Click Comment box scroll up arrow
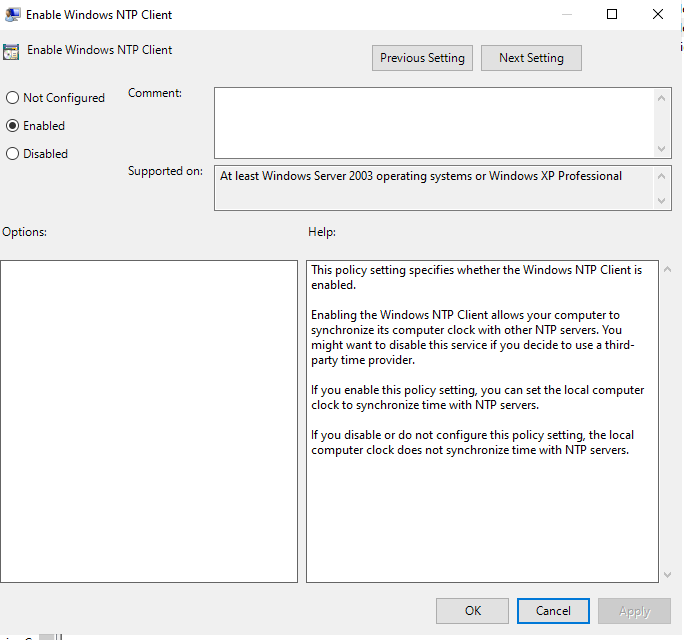 click(661, 98)
